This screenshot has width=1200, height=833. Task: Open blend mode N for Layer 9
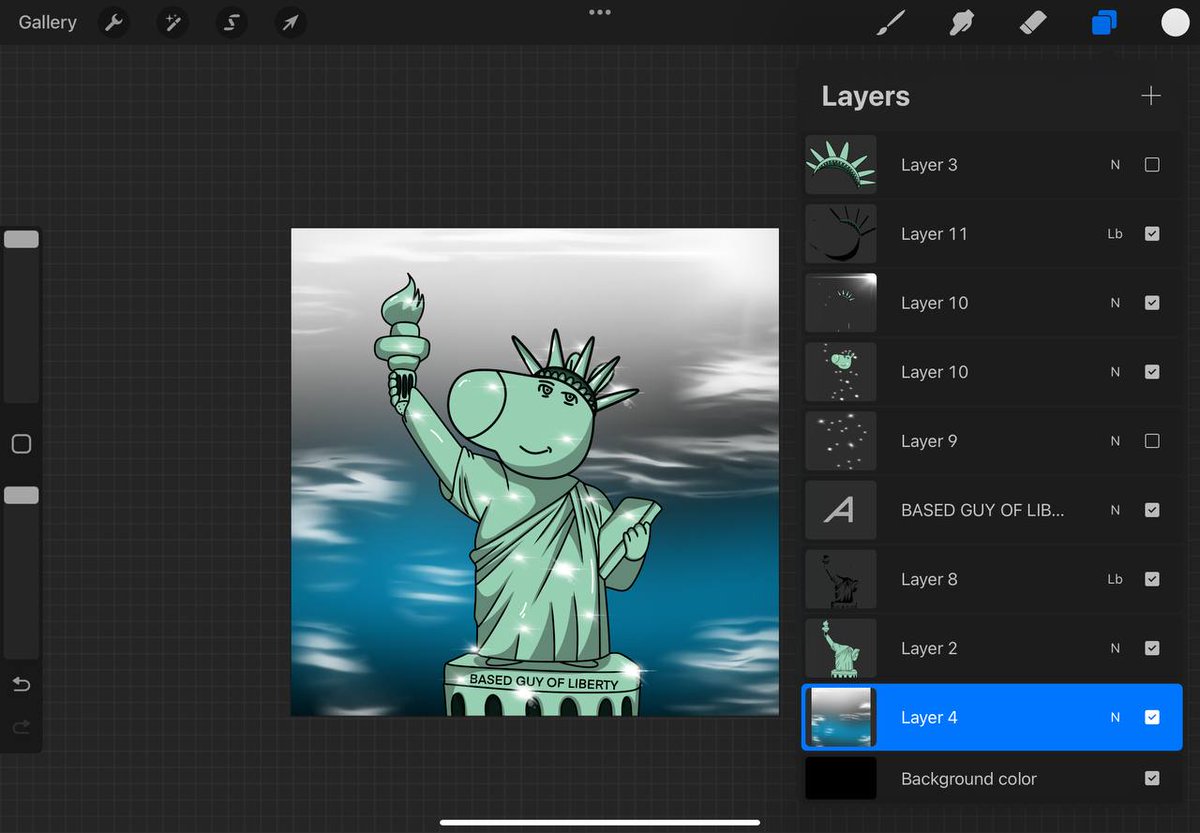tap(1115, 441)
